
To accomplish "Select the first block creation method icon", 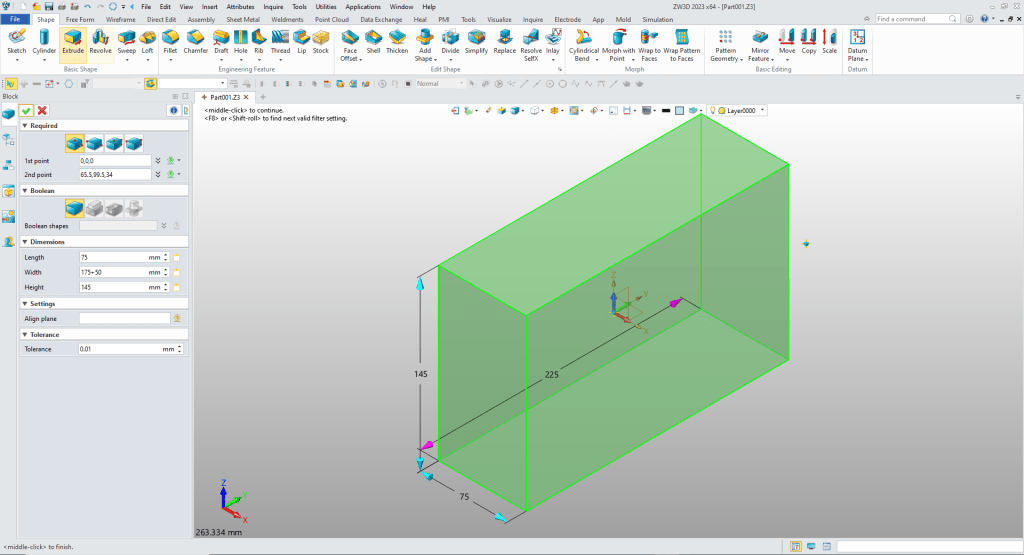I will tap(74, 143).
